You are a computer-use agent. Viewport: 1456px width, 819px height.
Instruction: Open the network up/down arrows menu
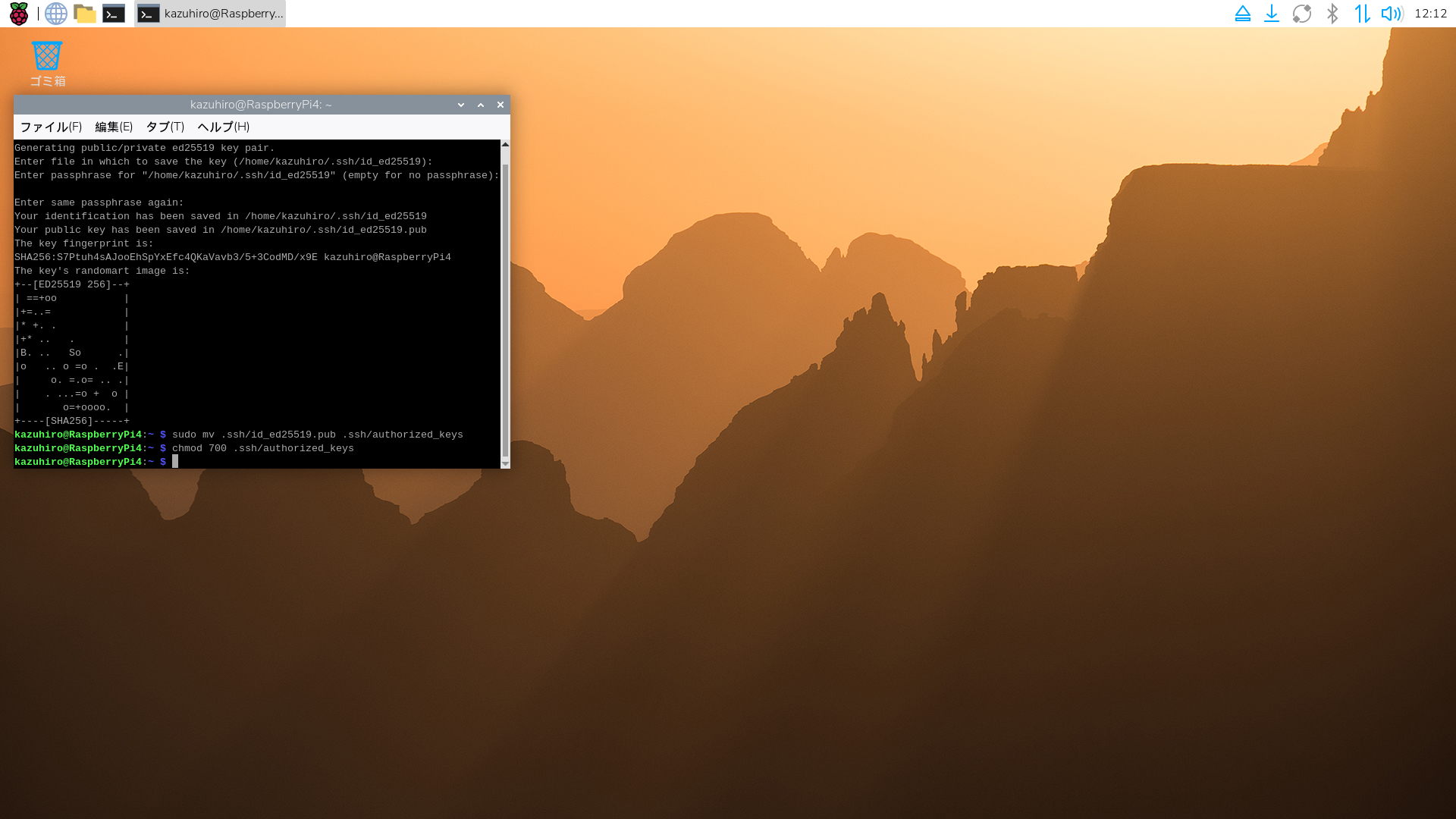pyautogui.click(x=1362, y=14)
